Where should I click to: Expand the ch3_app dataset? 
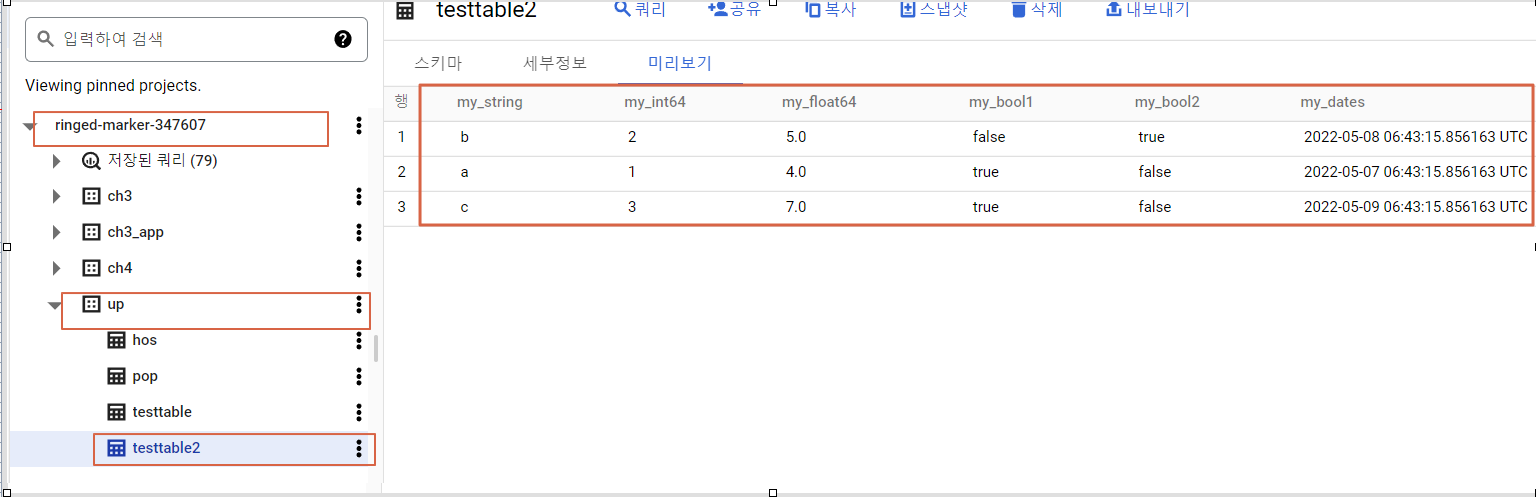coord(57,232)
